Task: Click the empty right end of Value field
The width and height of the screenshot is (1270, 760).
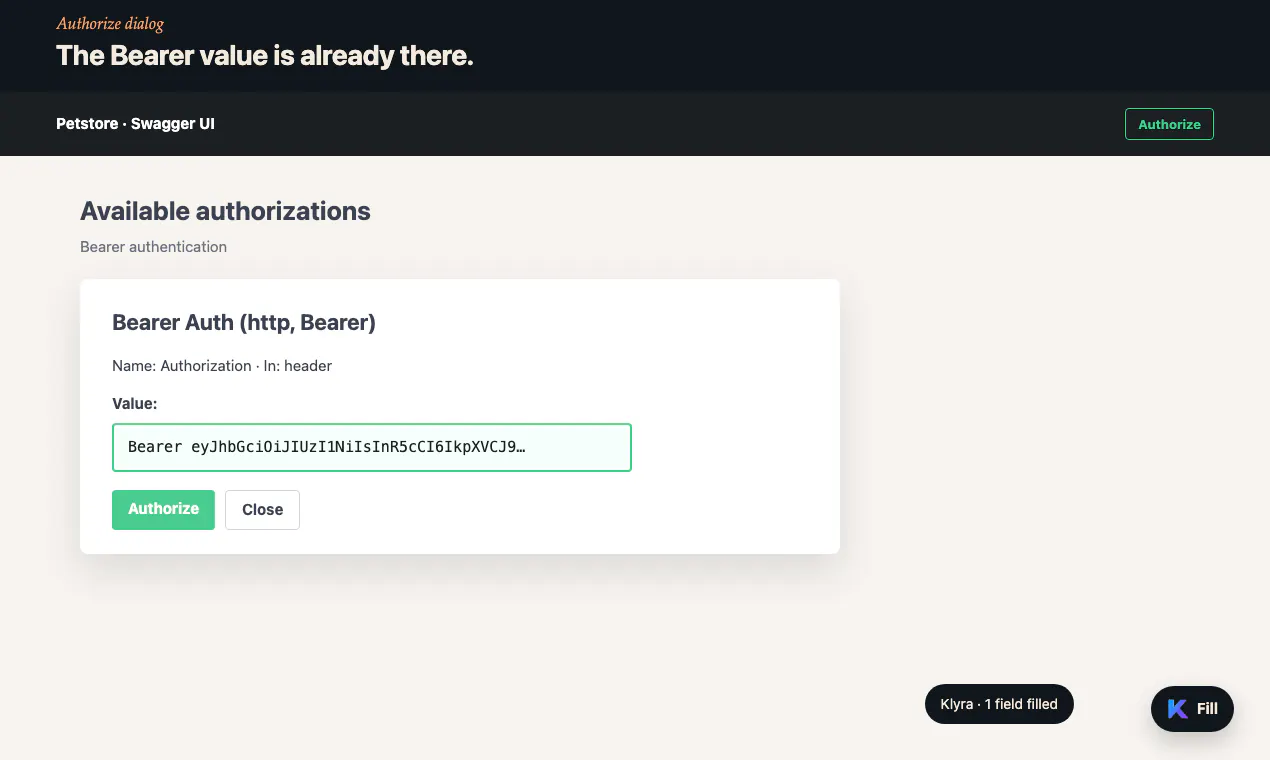Action: click(578, 447)
